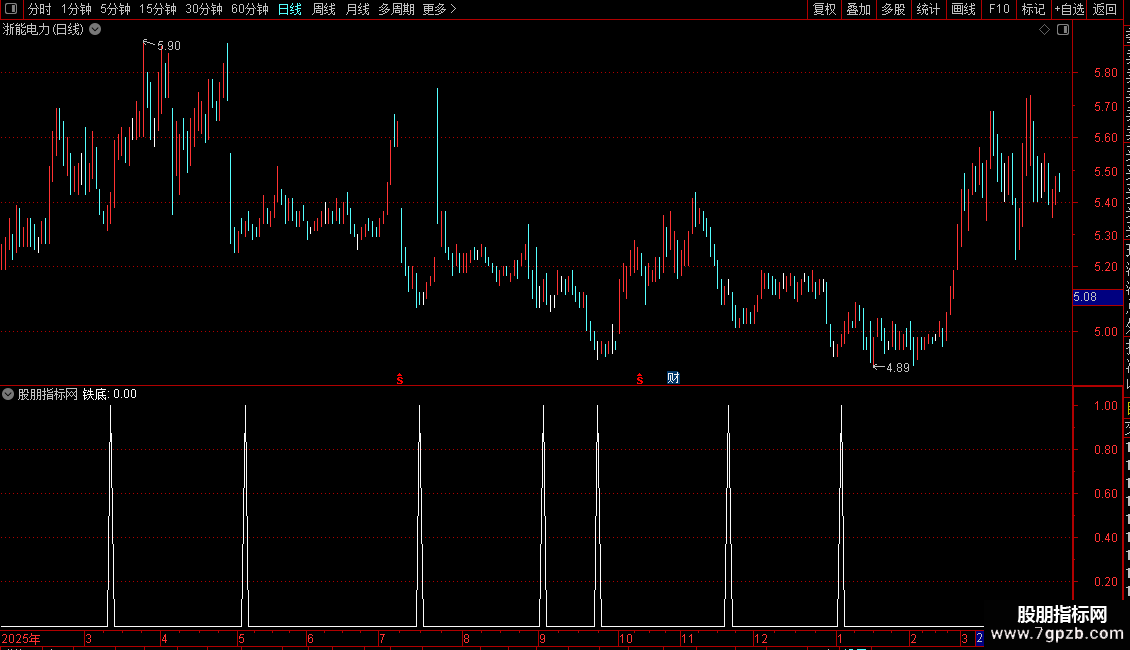
Task: Open the 财 financial report marker
Action: (x=673, y=378)
